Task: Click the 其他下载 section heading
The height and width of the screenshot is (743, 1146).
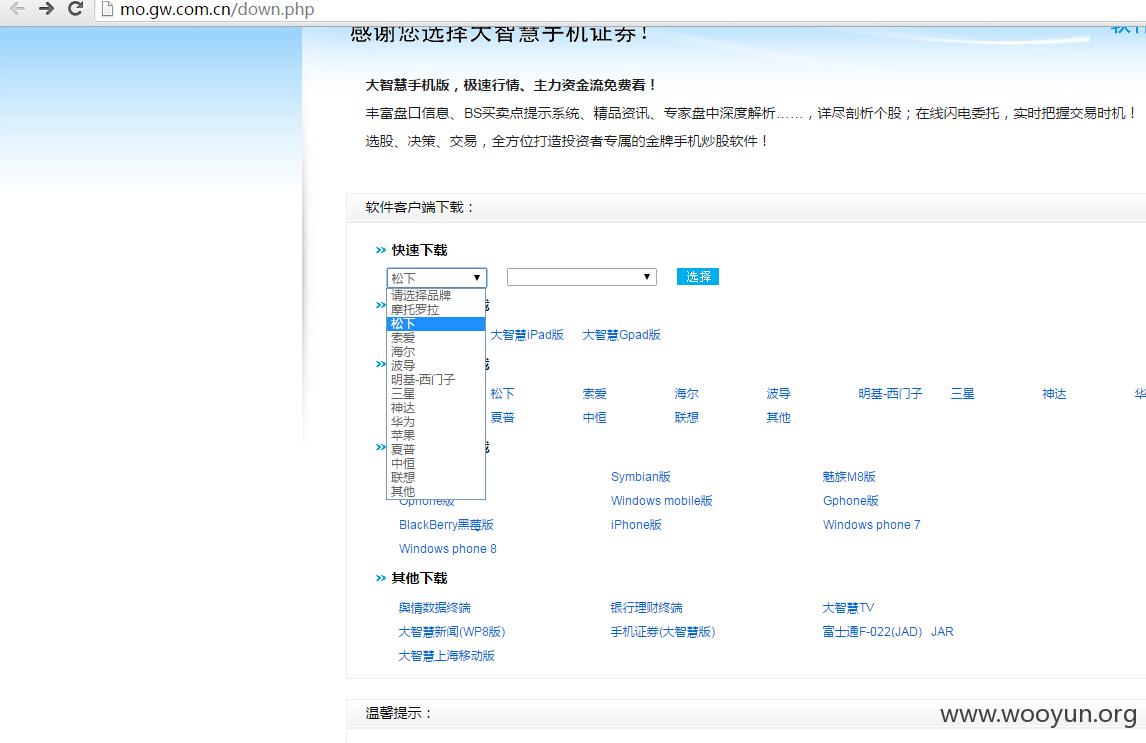Action: [419, 578]
